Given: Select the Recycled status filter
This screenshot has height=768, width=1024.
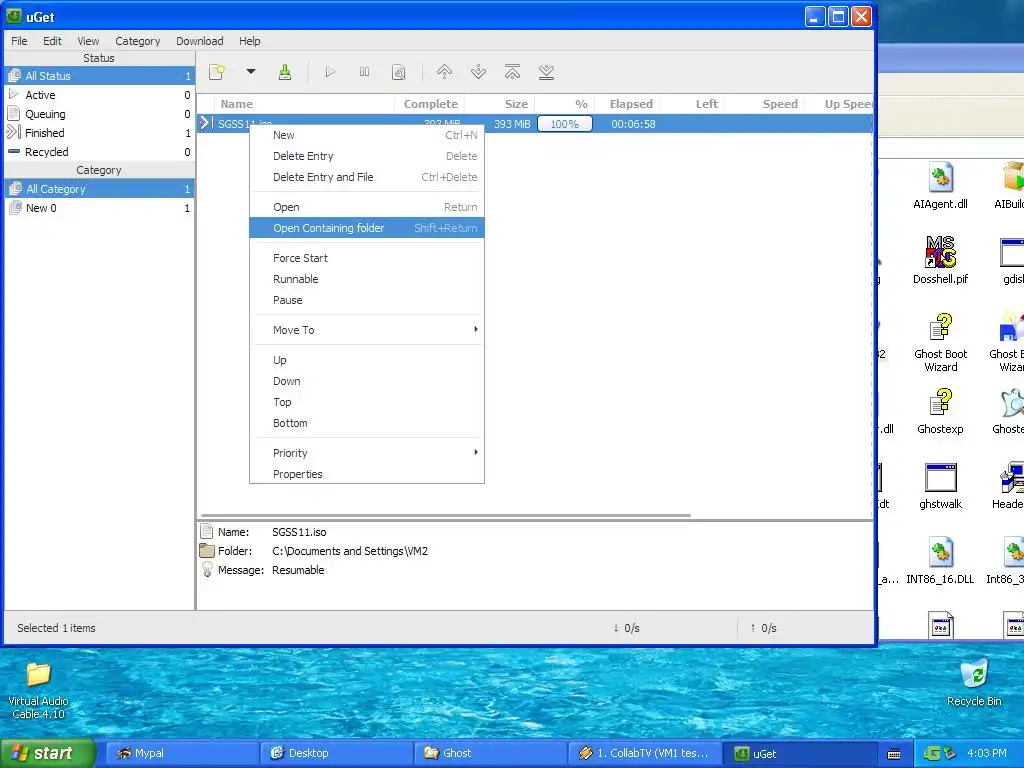Looking at the screenshot, I should (99, 152).
